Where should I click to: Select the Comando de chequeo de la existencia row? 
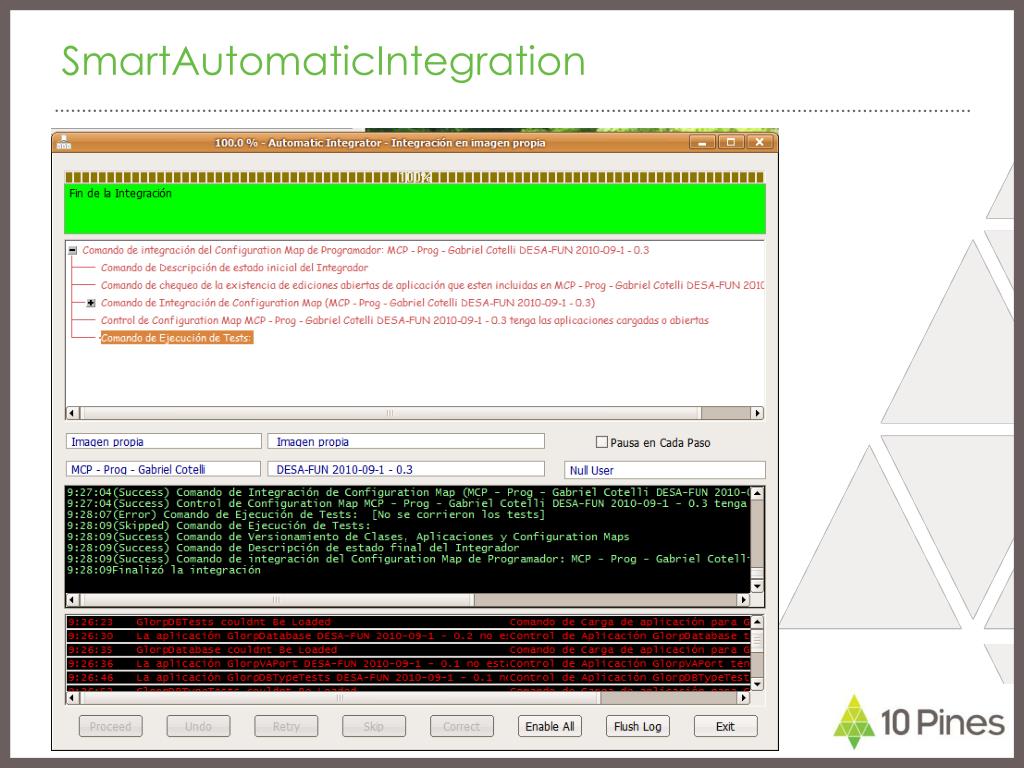[432, 285]
